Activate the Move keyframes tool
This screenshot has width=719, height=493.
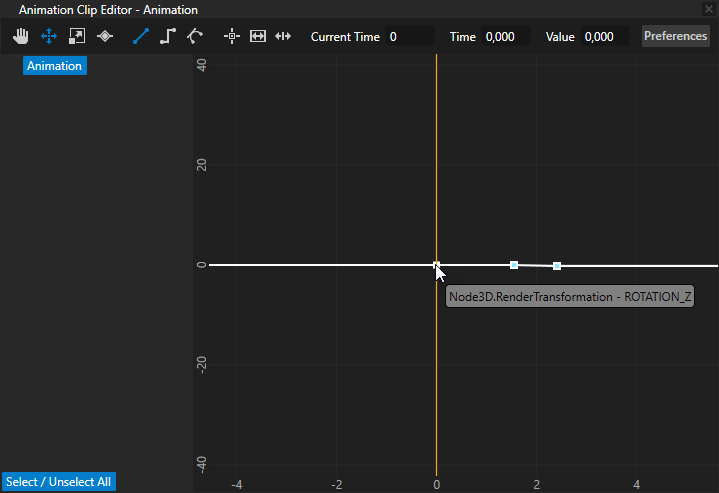click(48, 36)
